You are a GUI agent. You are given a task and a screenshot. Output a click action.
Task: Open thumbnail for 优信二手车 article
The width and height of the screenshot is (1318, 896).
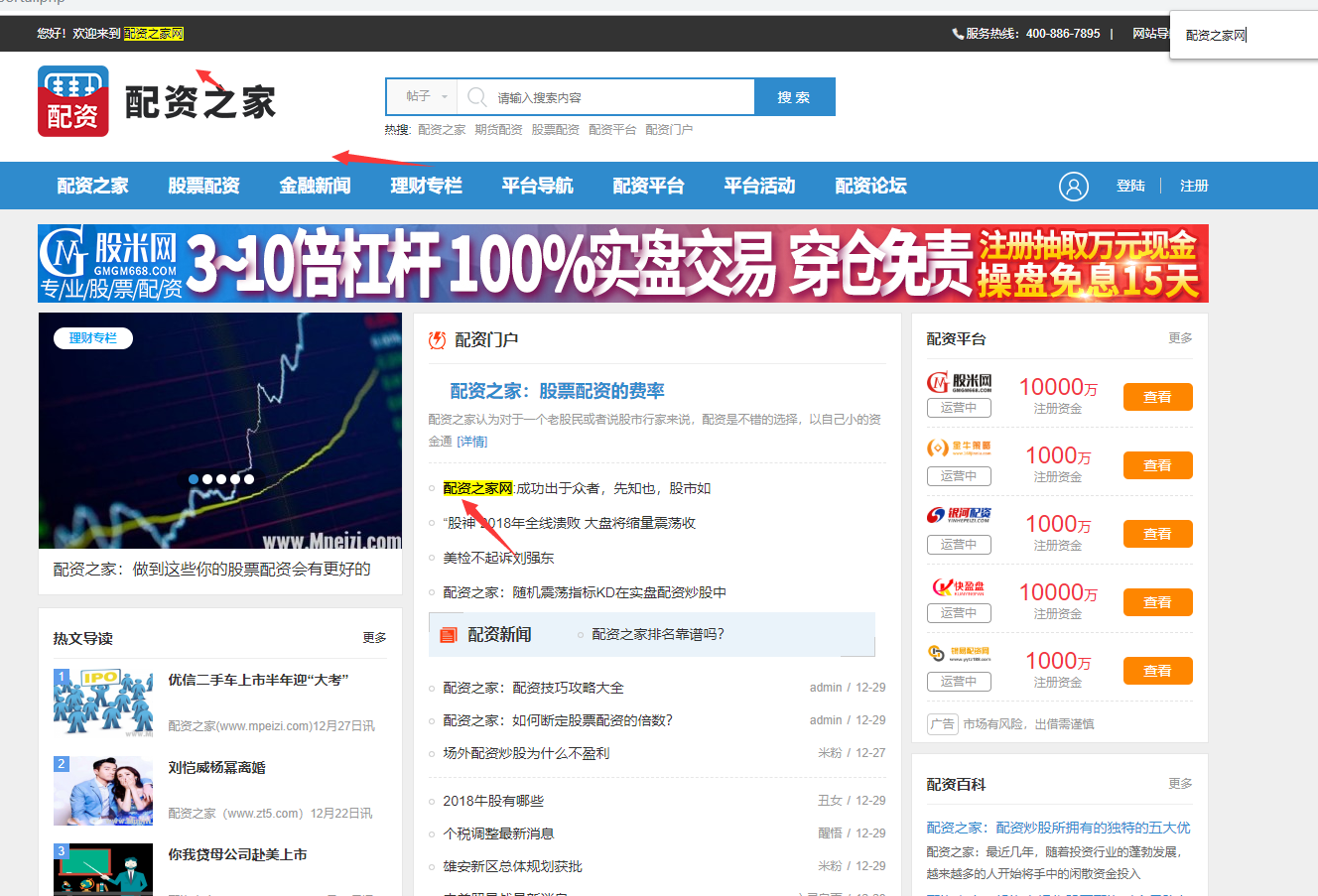point(103,704)
